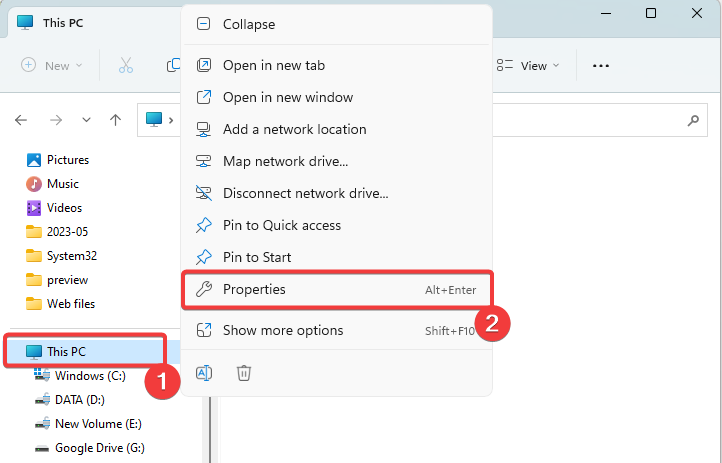Select Open in new tab
722x463 pixels.
coord(337,65)
